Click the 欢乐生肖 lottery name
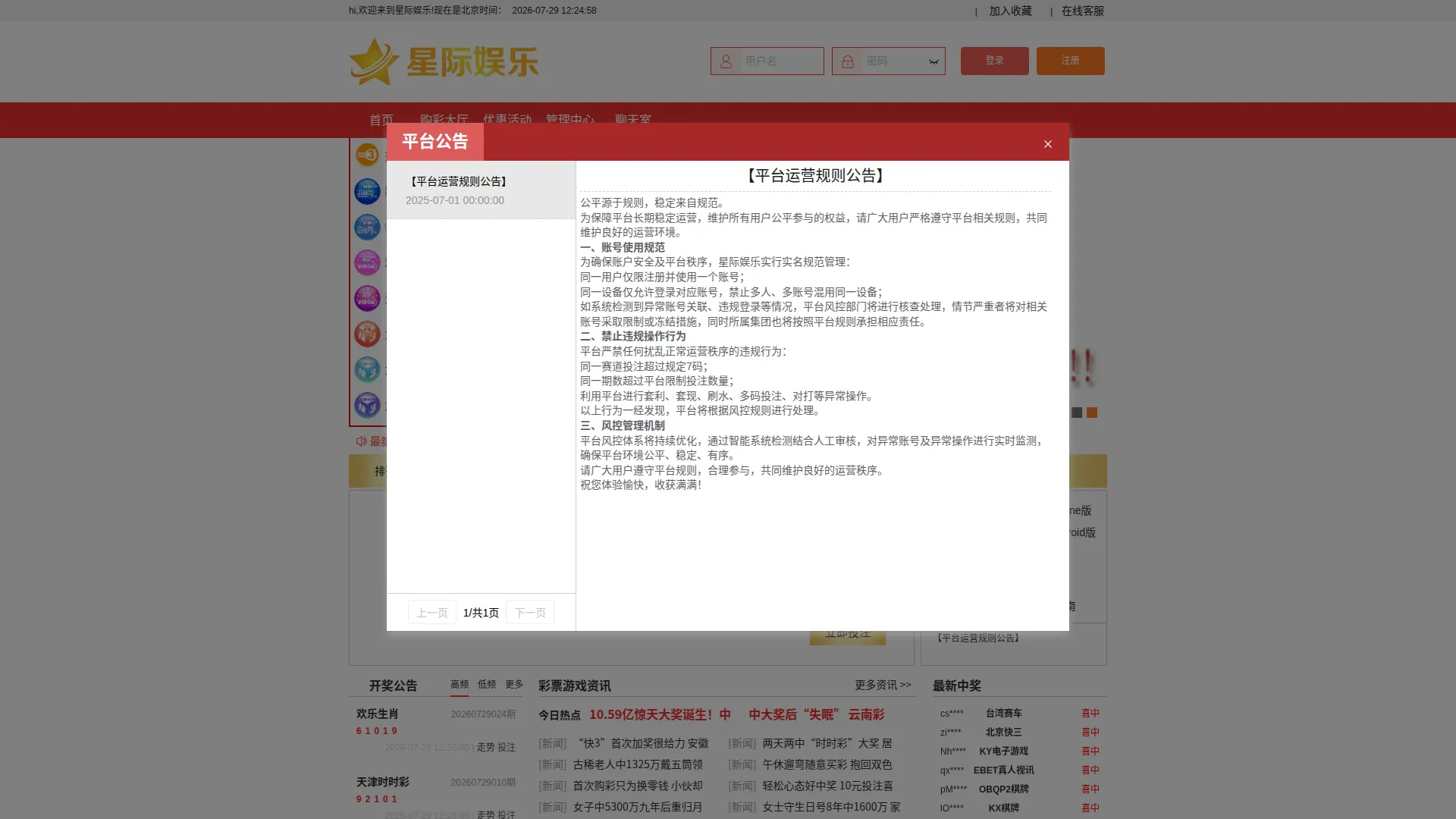The image size is (1456, 819). coord(377,714)
